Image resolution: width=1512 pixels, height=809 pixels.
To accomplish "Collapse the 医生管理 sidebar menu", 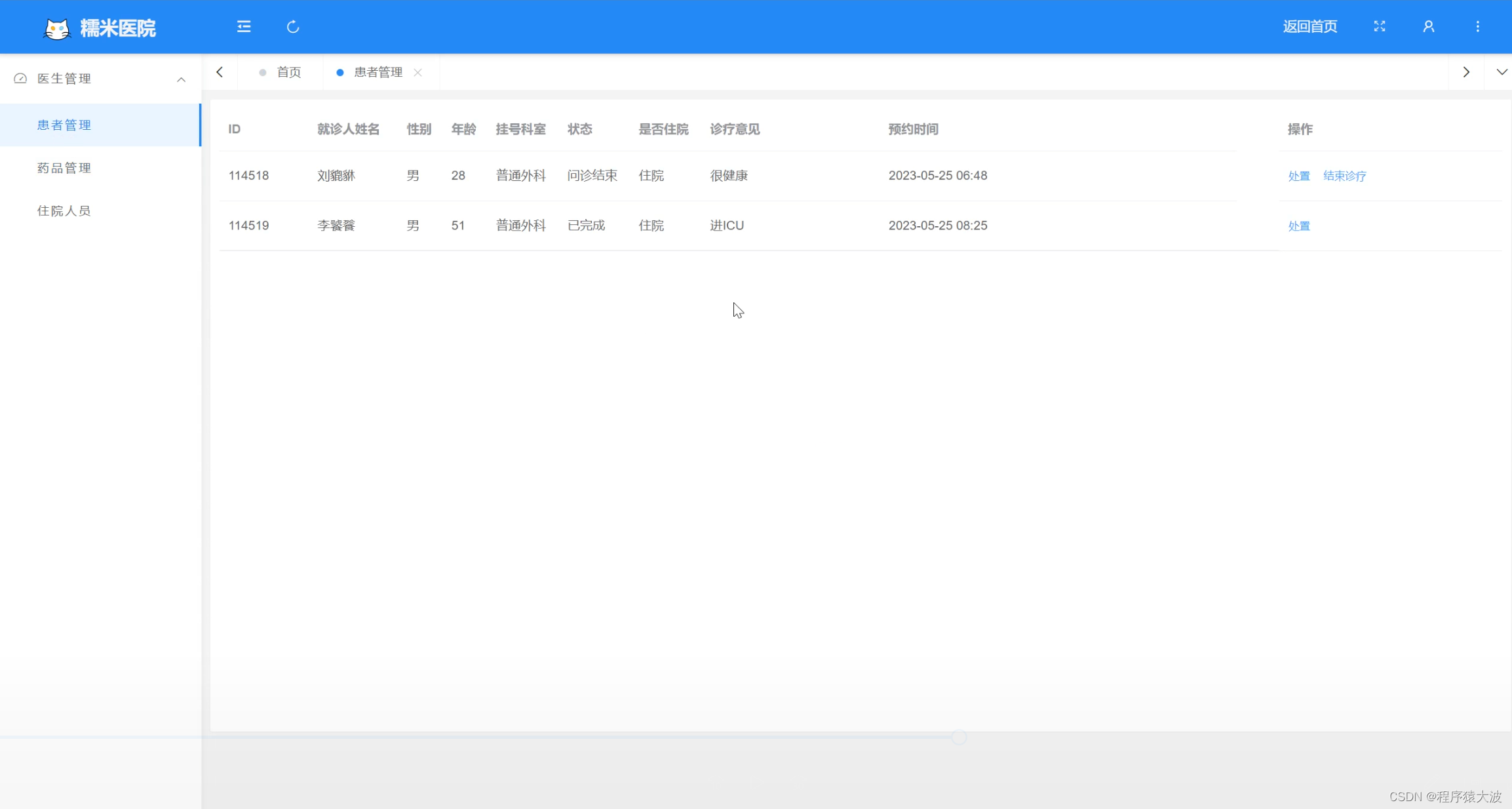I will click(182, 79).
